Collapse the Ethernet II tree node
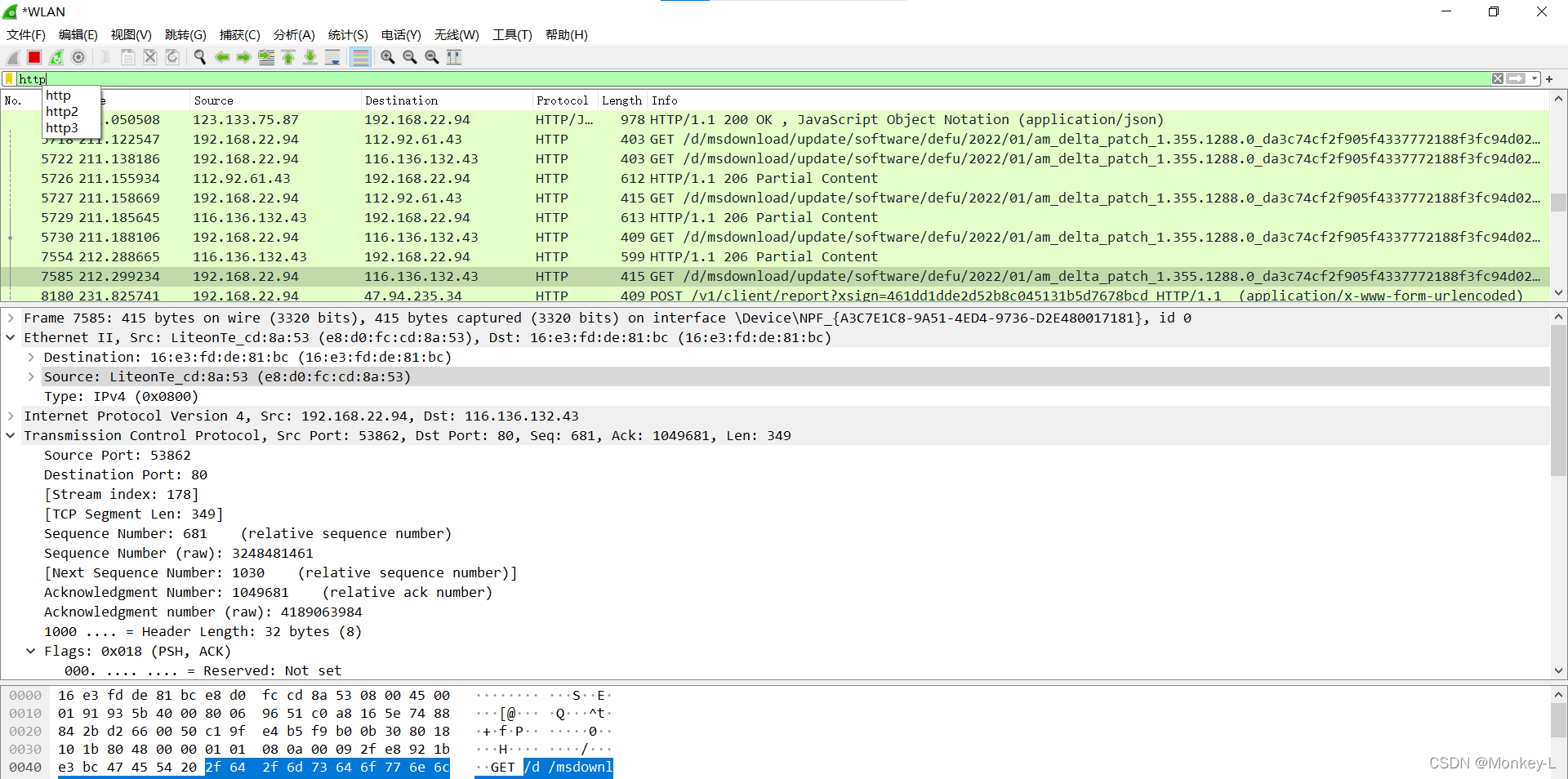This screenshot has height=779, width=1568. pos(11,338)
